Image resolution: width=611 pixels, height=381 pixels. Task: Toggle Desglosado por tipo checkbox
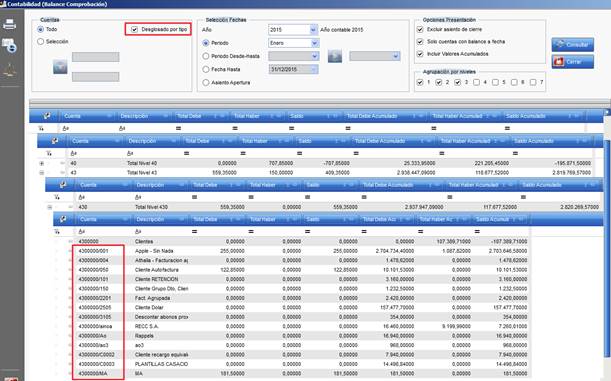tap(134, 29)
